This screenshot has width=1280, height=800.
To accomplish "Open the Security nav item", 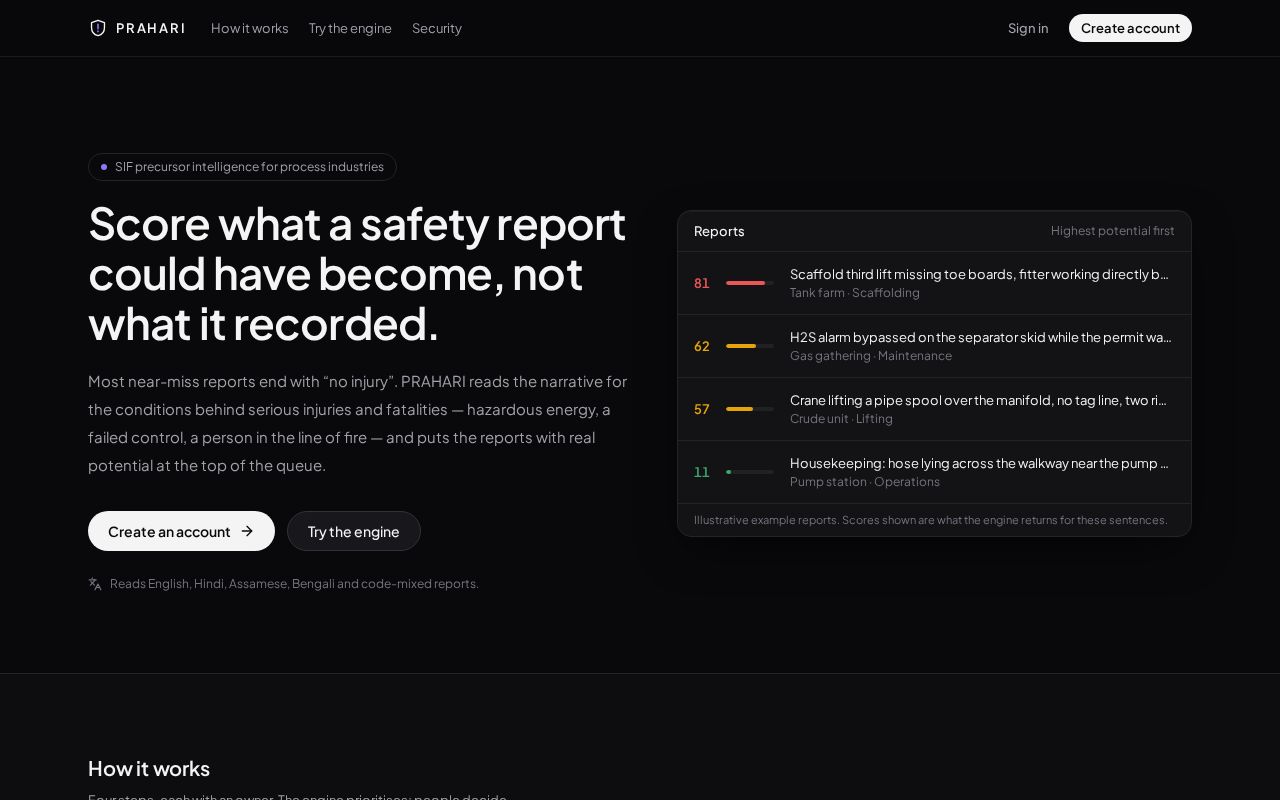I will coord(437,28).
